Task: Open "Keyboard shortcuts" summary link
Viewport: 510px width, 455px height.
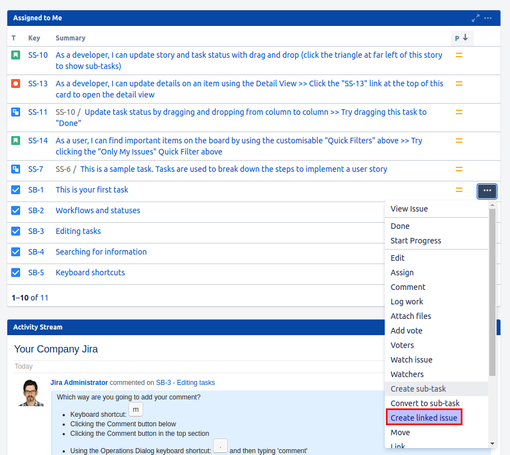Action: coord(90,272)
